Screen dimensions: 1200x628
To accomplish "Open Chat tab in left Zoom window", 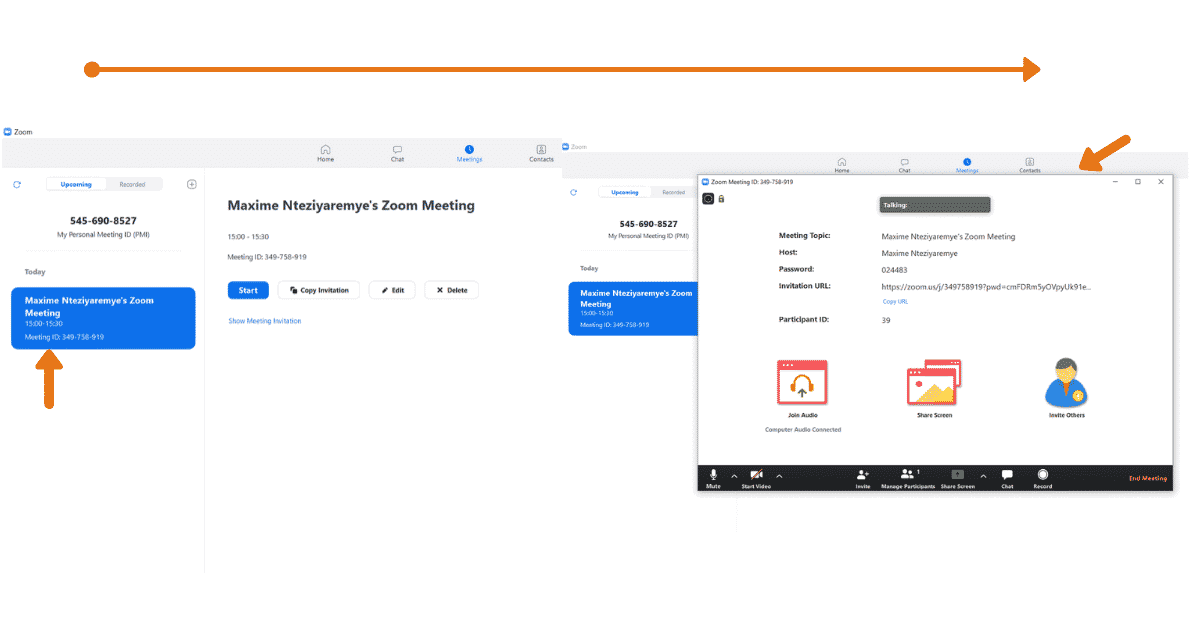I will tap(397, 153).
